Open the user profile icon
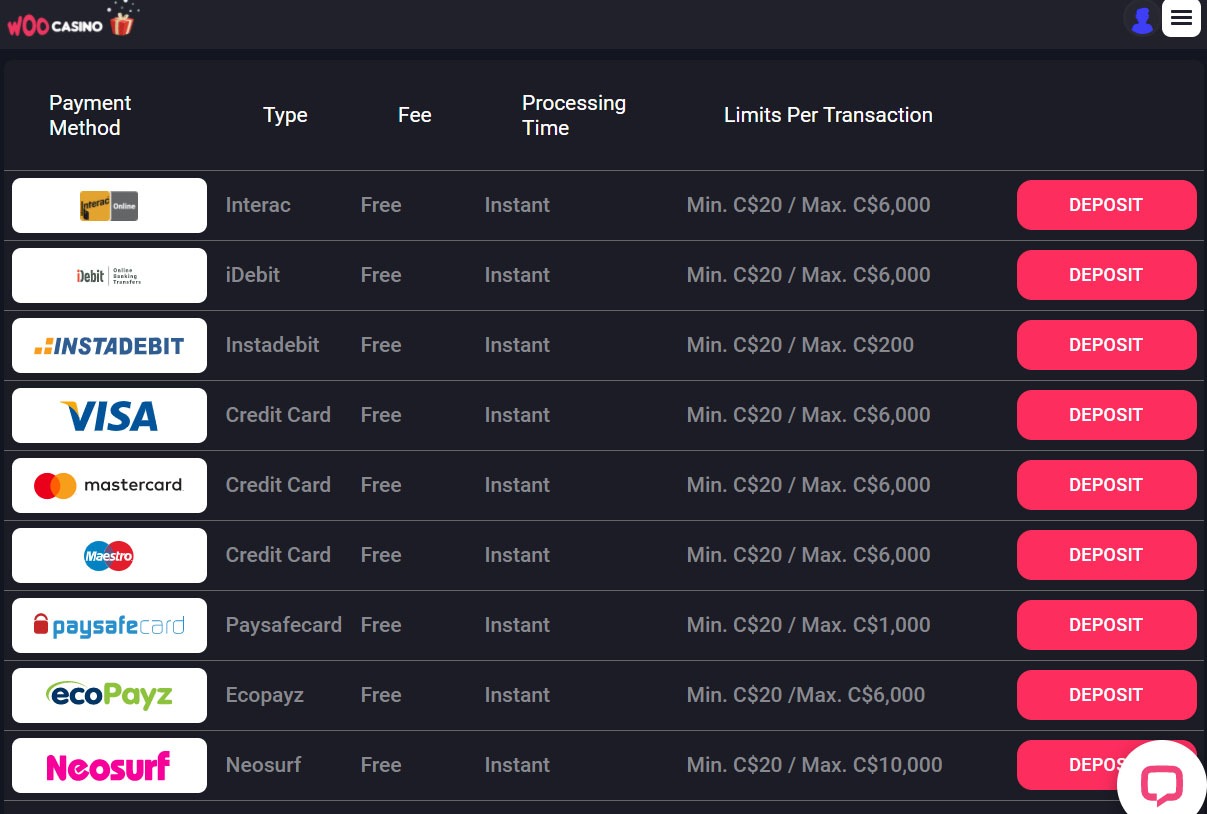The image size is (1207, 814). (x=1141, y=18)
